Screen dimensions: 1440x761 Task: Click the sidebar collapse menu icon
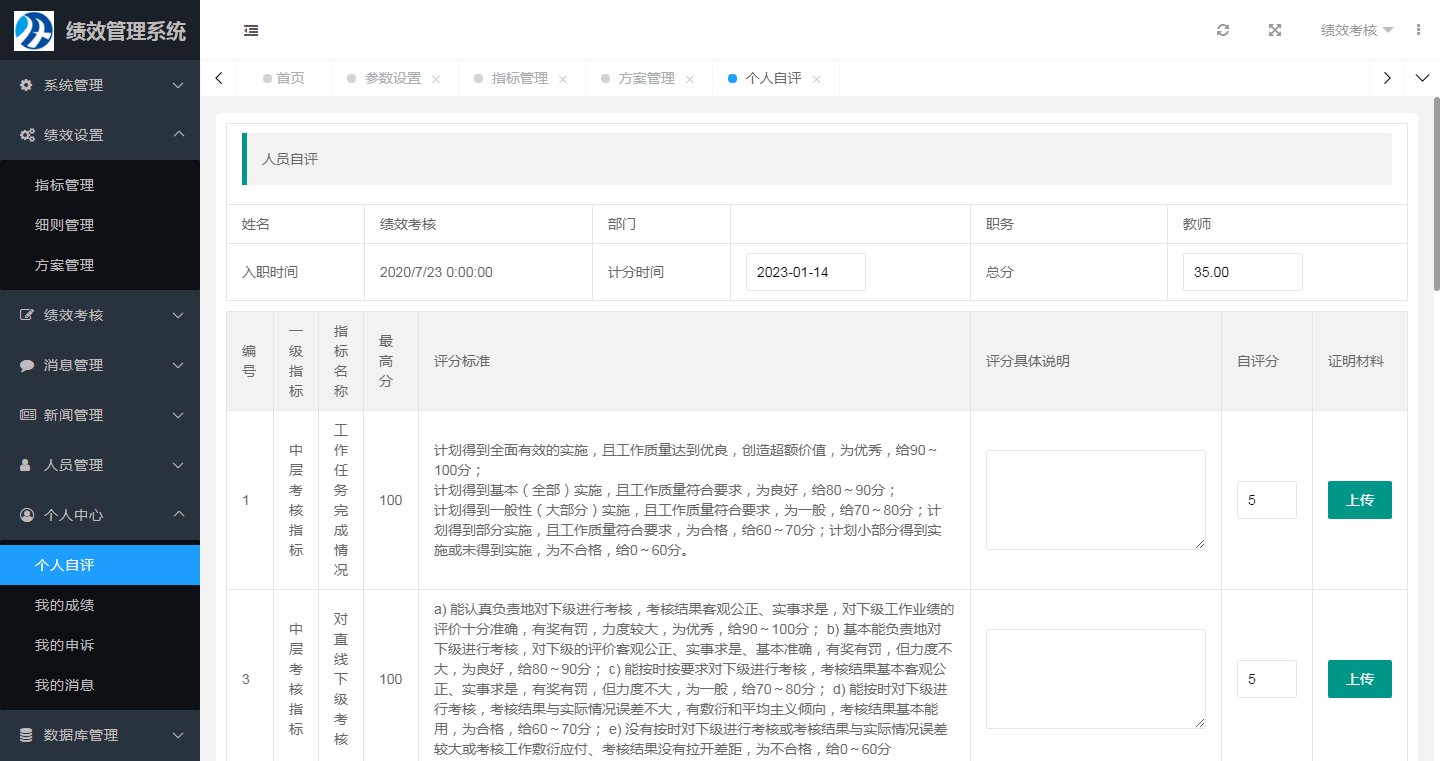tap(251, 30)
